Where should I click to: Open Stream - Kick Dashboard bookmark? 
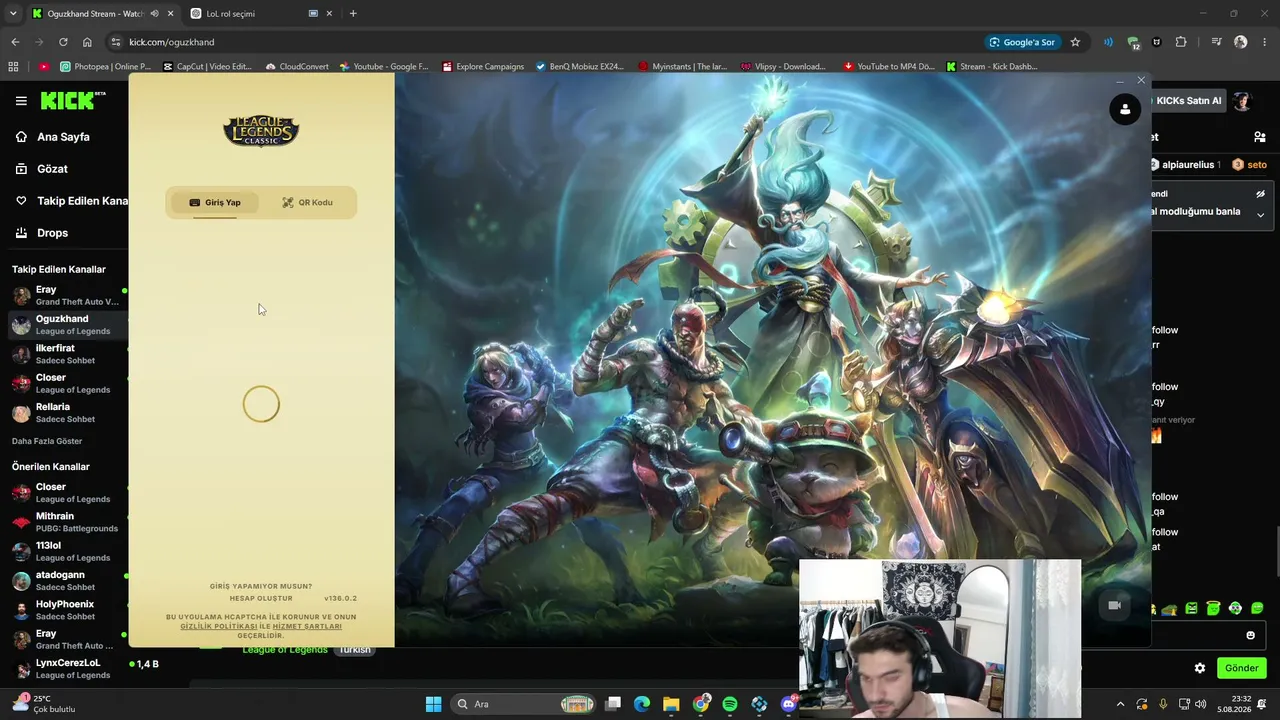[x=991, y=67]
